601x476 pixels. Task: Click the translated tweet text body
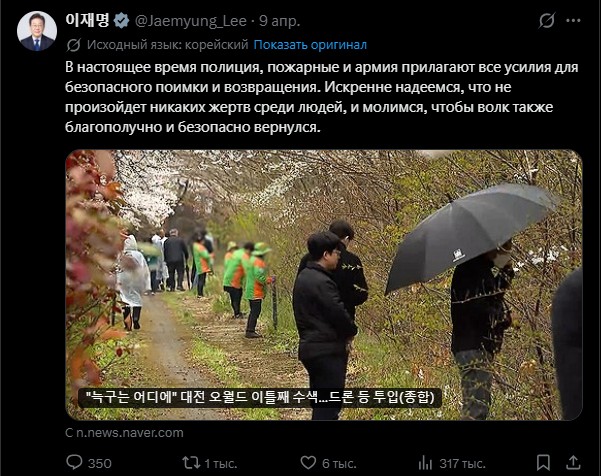(x=322, y=97)
